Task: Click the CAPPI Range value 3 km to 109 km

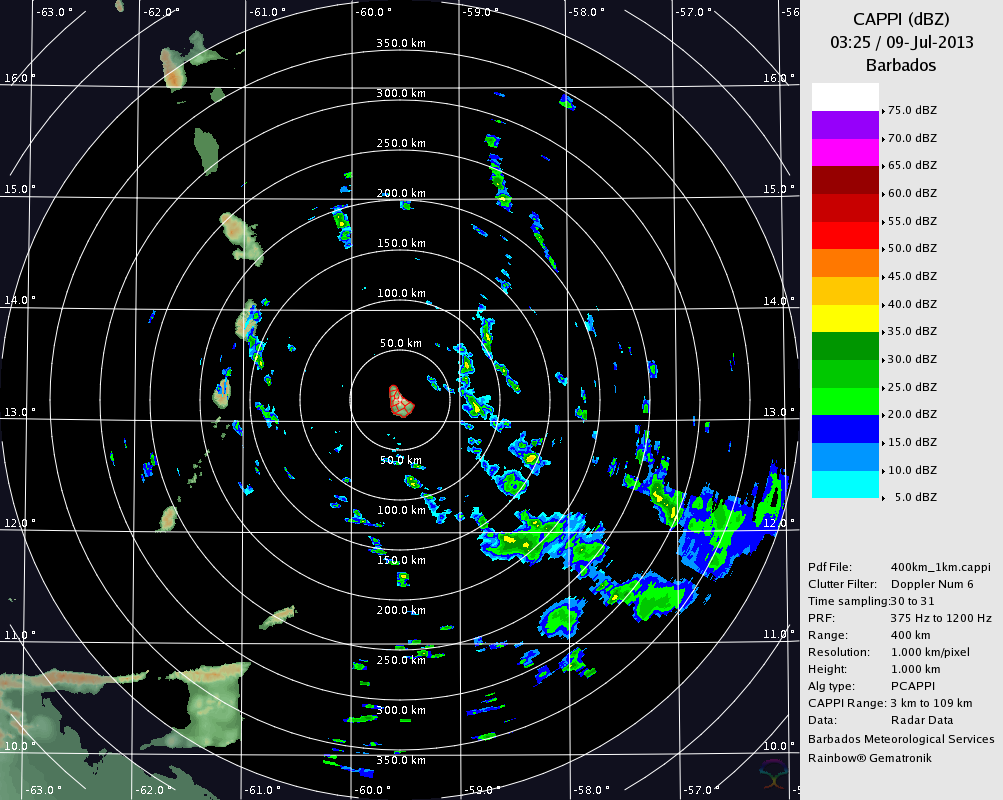Action: [x=931, y=703]
